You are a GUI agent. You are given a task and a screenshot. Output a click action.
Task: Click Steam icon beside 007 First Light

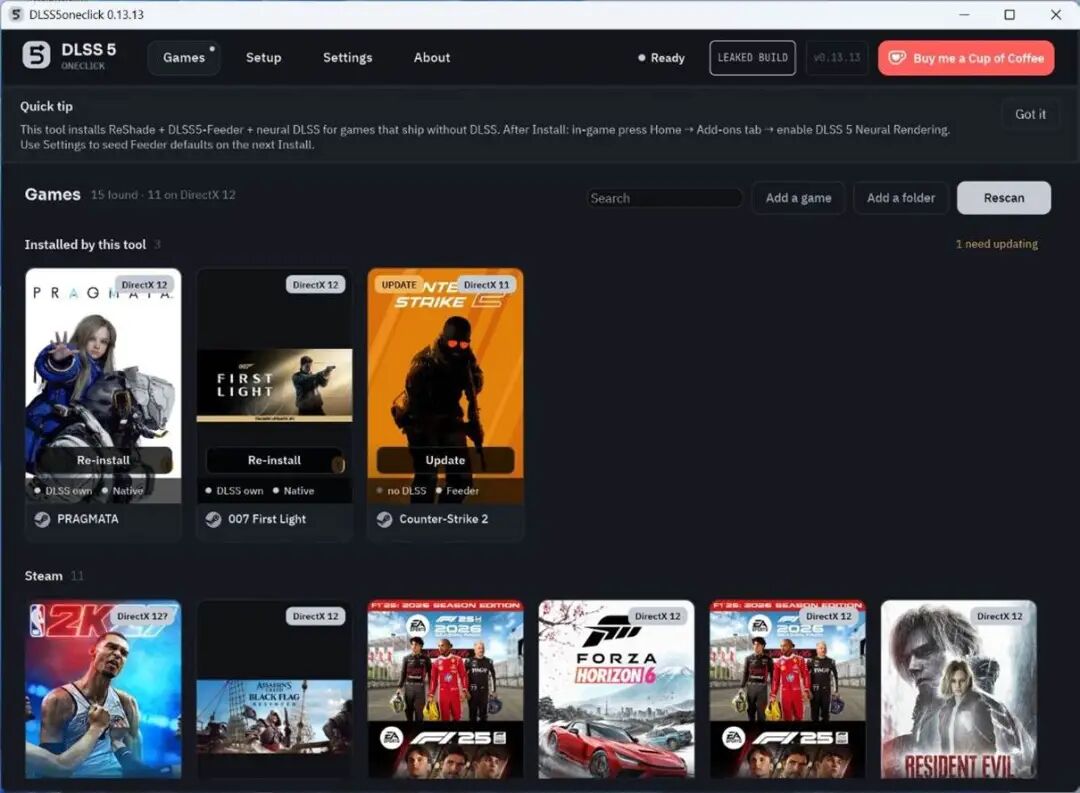pyautogui.click(x=213, y=519)
